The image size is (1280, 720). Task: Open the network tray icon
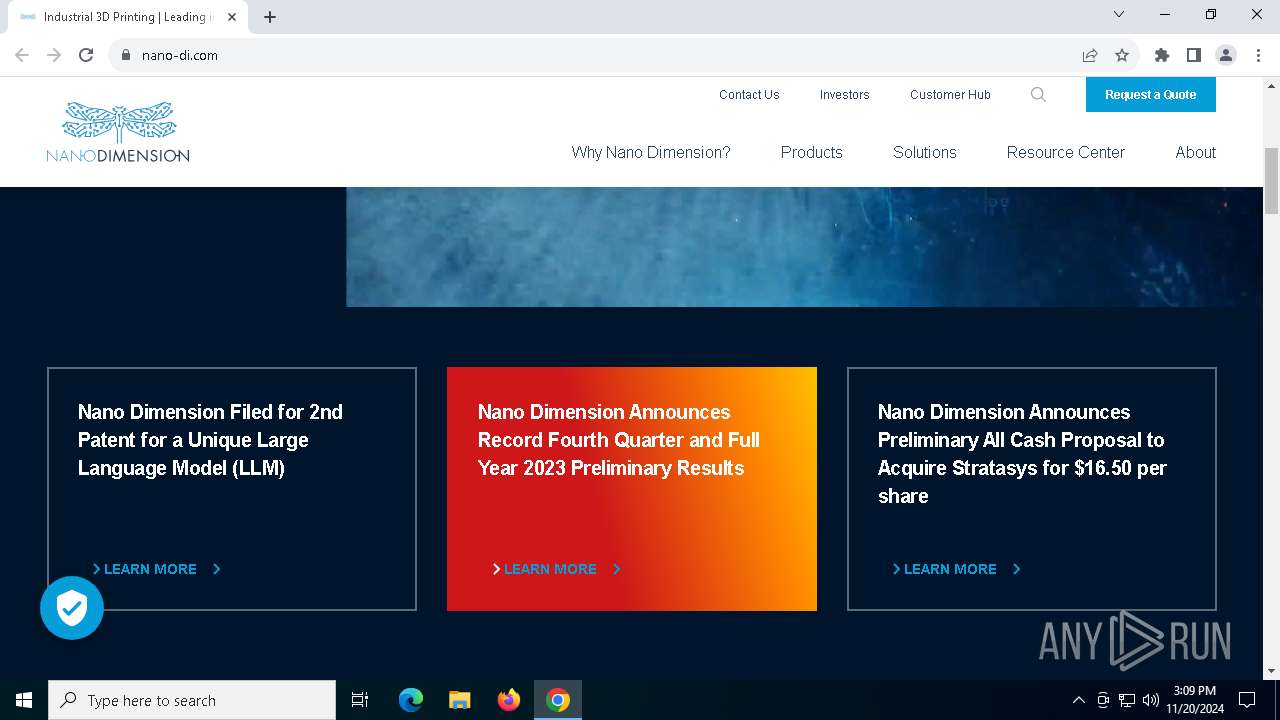pos(1127,700)
